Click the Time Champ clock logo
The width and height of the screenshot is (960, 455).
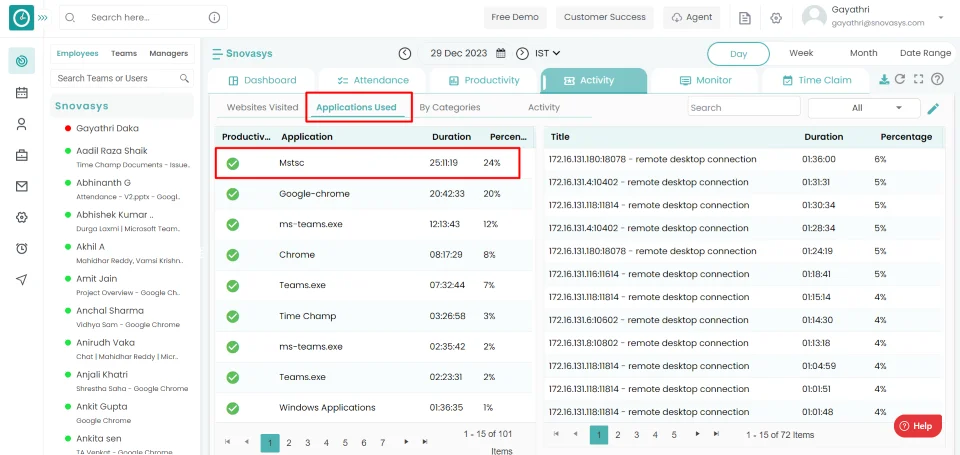click(x=21, y=18)
